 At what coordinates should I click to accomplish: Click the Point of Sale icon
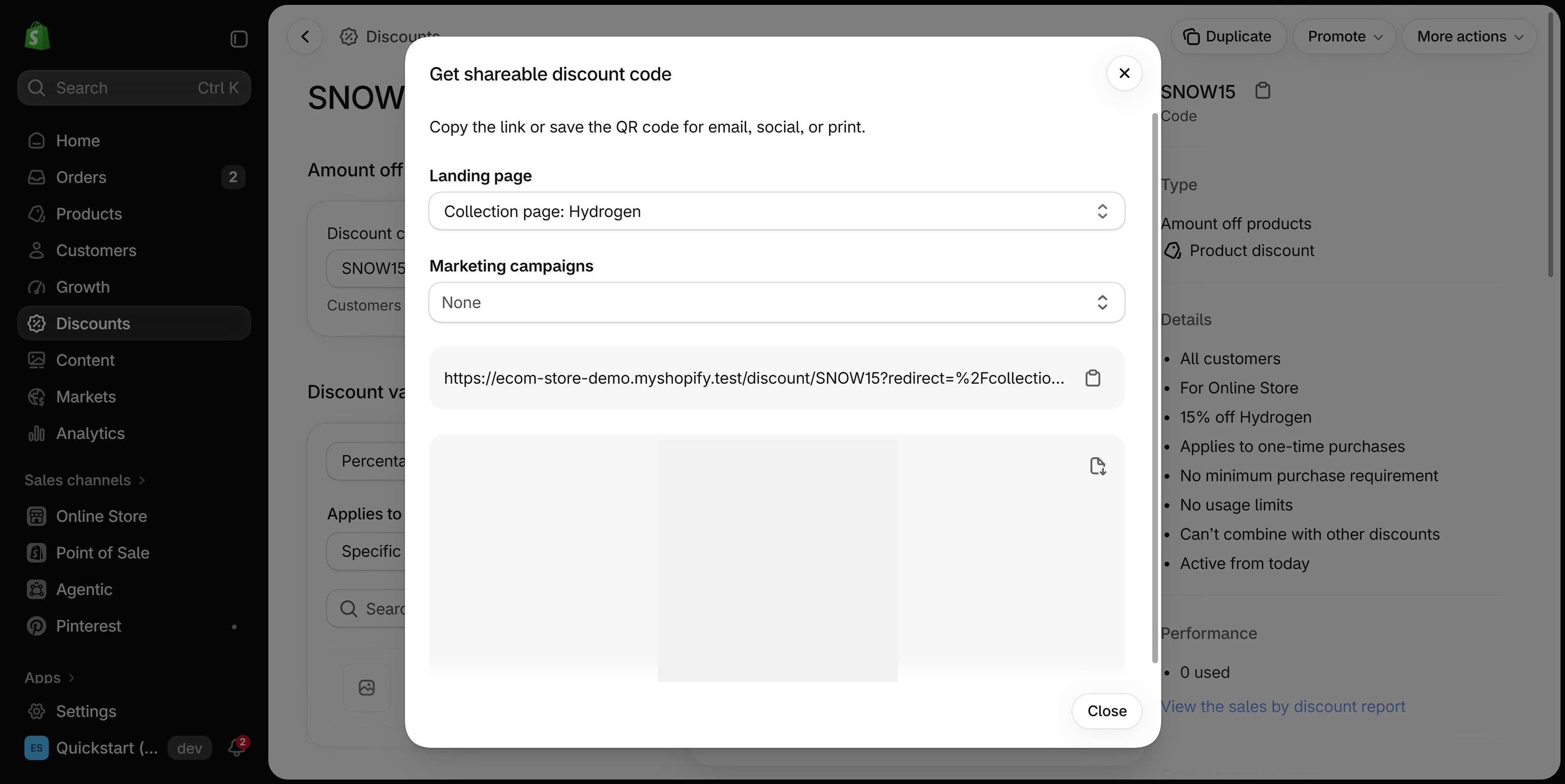[37, 553]
